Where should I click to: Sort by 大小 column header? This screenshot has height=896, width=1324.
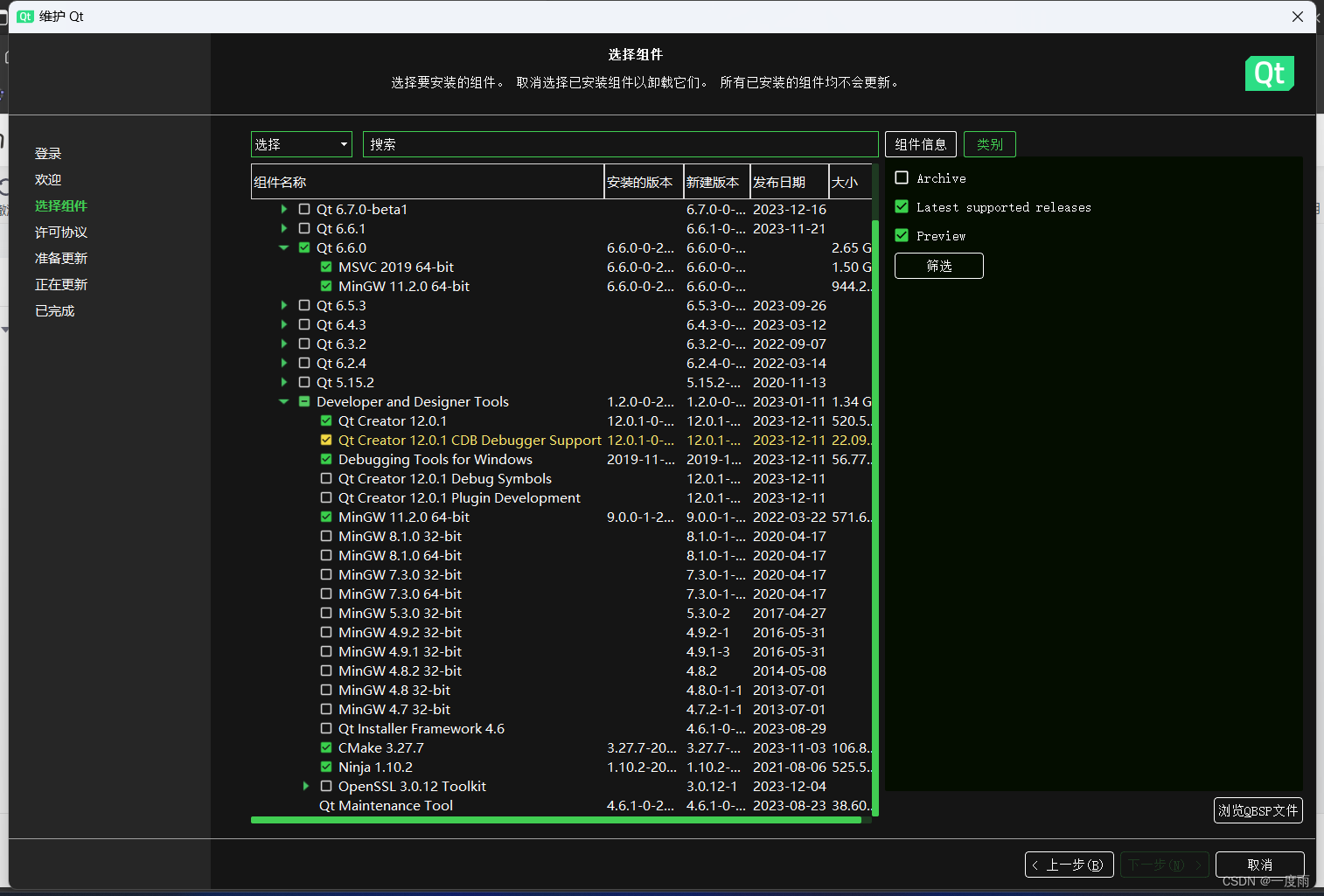pos(851,182)
